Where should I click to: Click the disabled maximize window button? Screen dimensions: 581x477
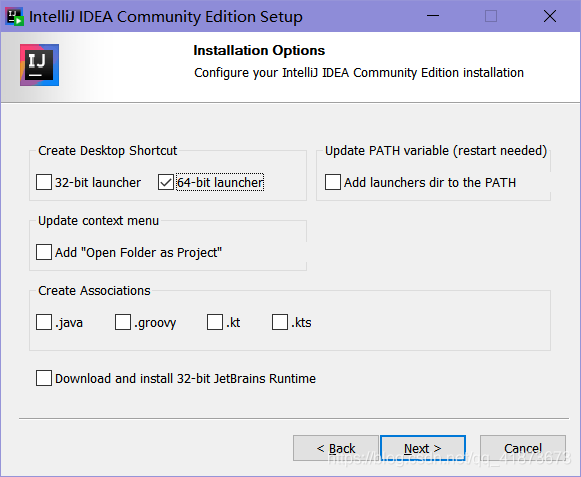pyautogui.click(x=491, y=16)
